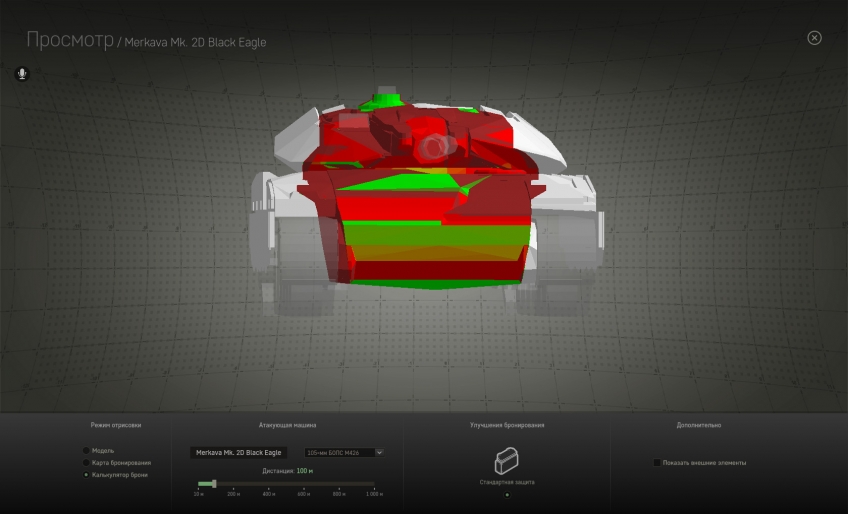Set distance slider to 1 000 м mark
848x514 pixels.
click(374, 483)
